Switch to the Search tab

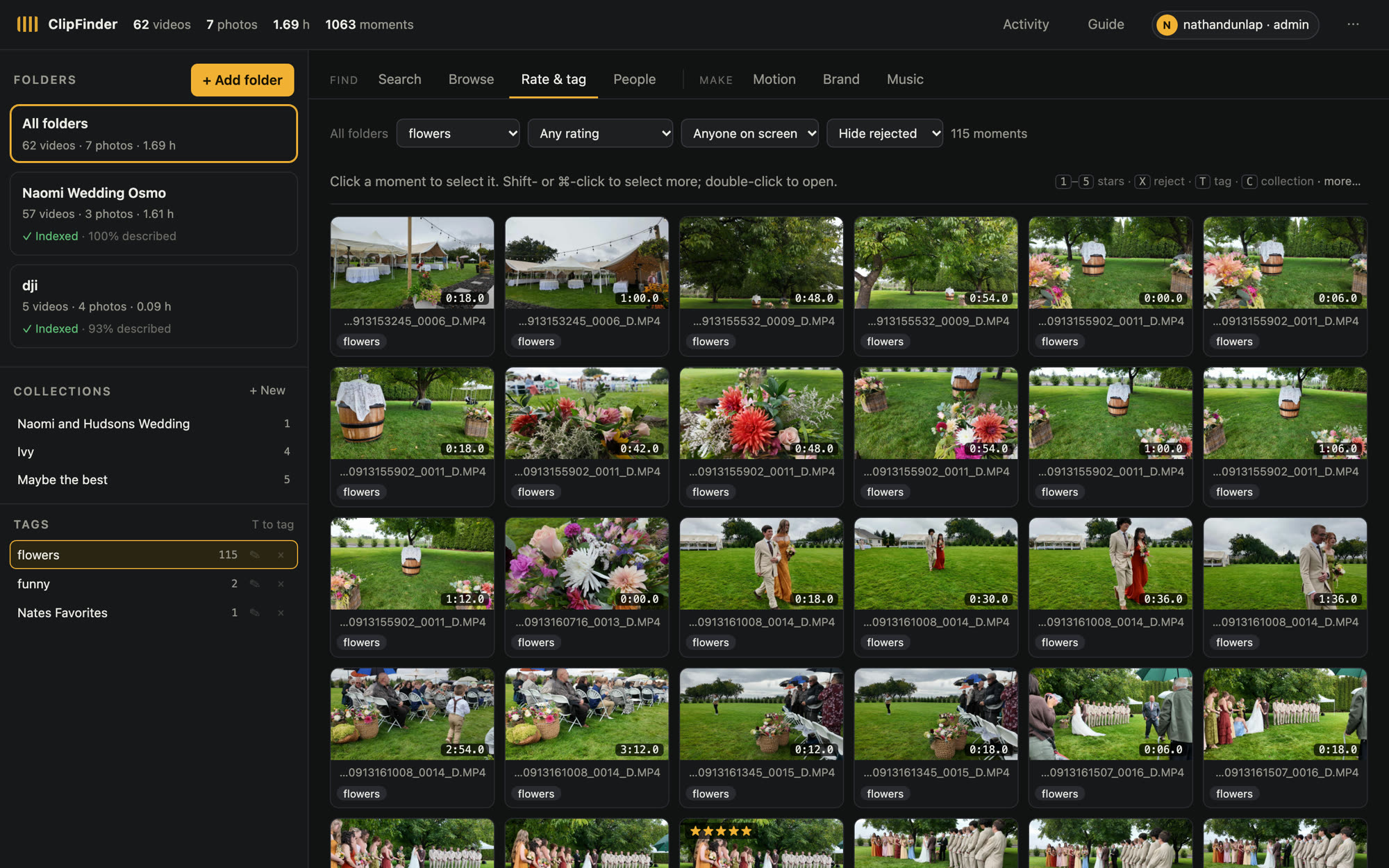point(399,79)
